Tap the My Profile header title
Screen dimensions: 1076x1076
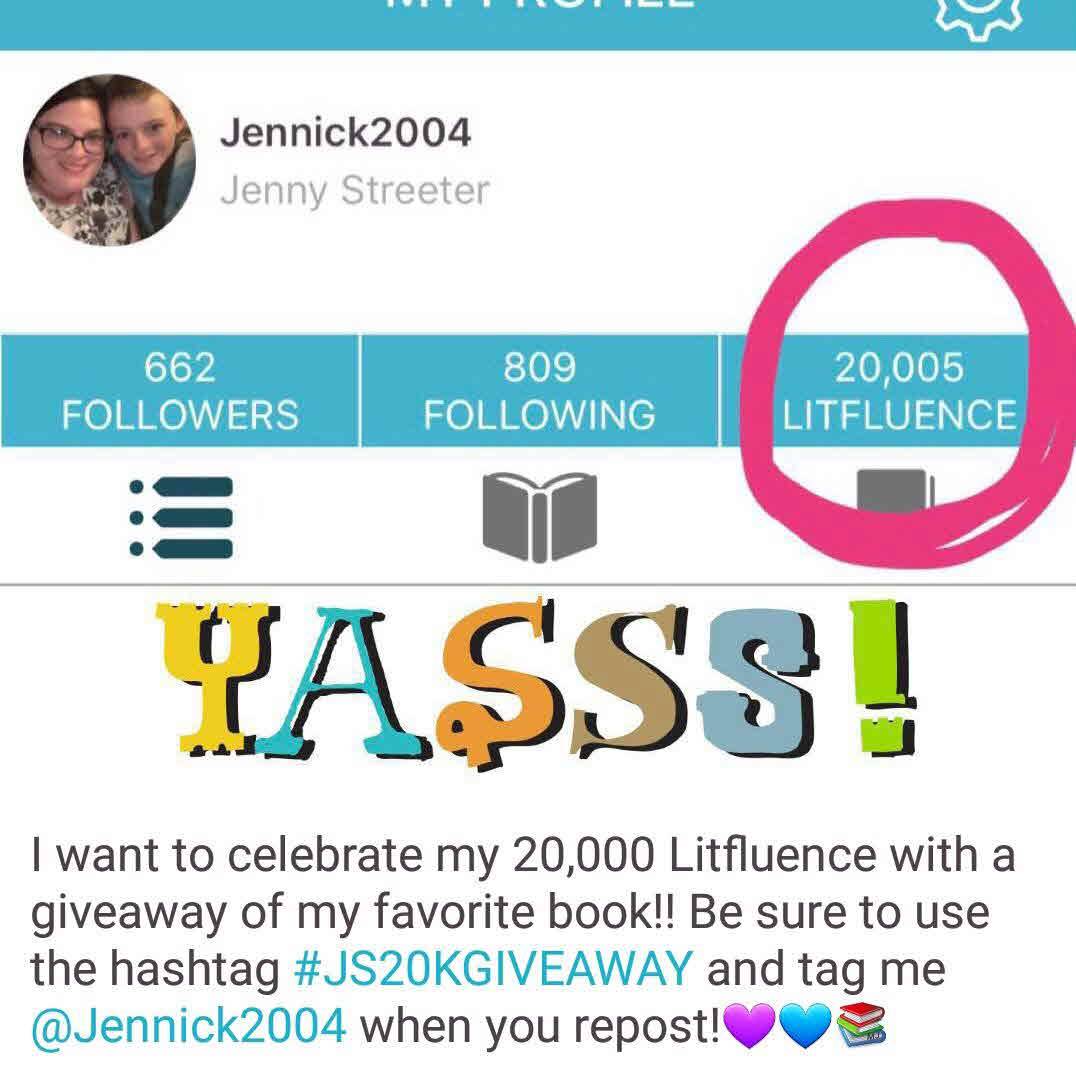point(539,4)
